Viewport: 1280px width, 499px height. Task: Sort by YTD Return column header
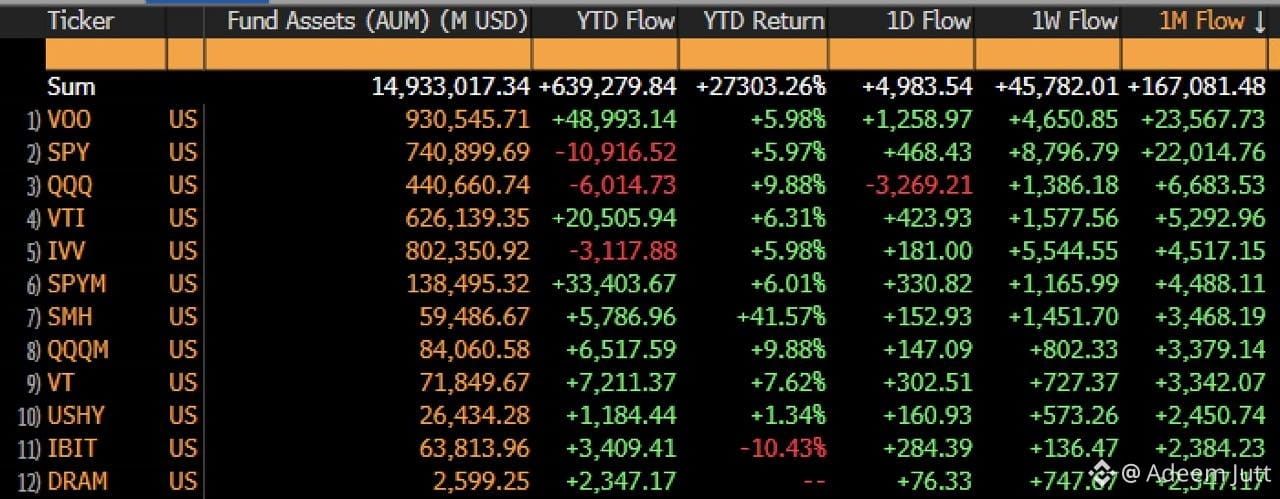click(x=764, y=21)
